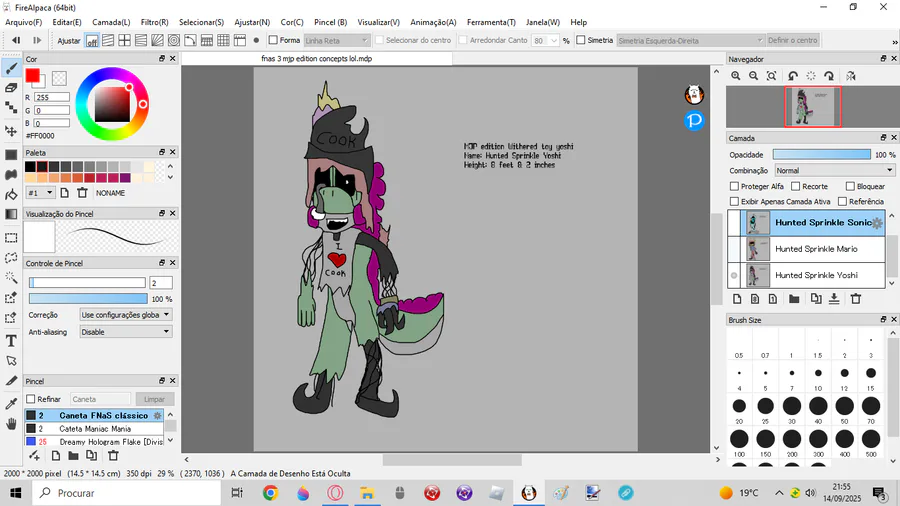Open the Anti-aliasing dropdown
The image size is (900, 506).
(126, 332)
